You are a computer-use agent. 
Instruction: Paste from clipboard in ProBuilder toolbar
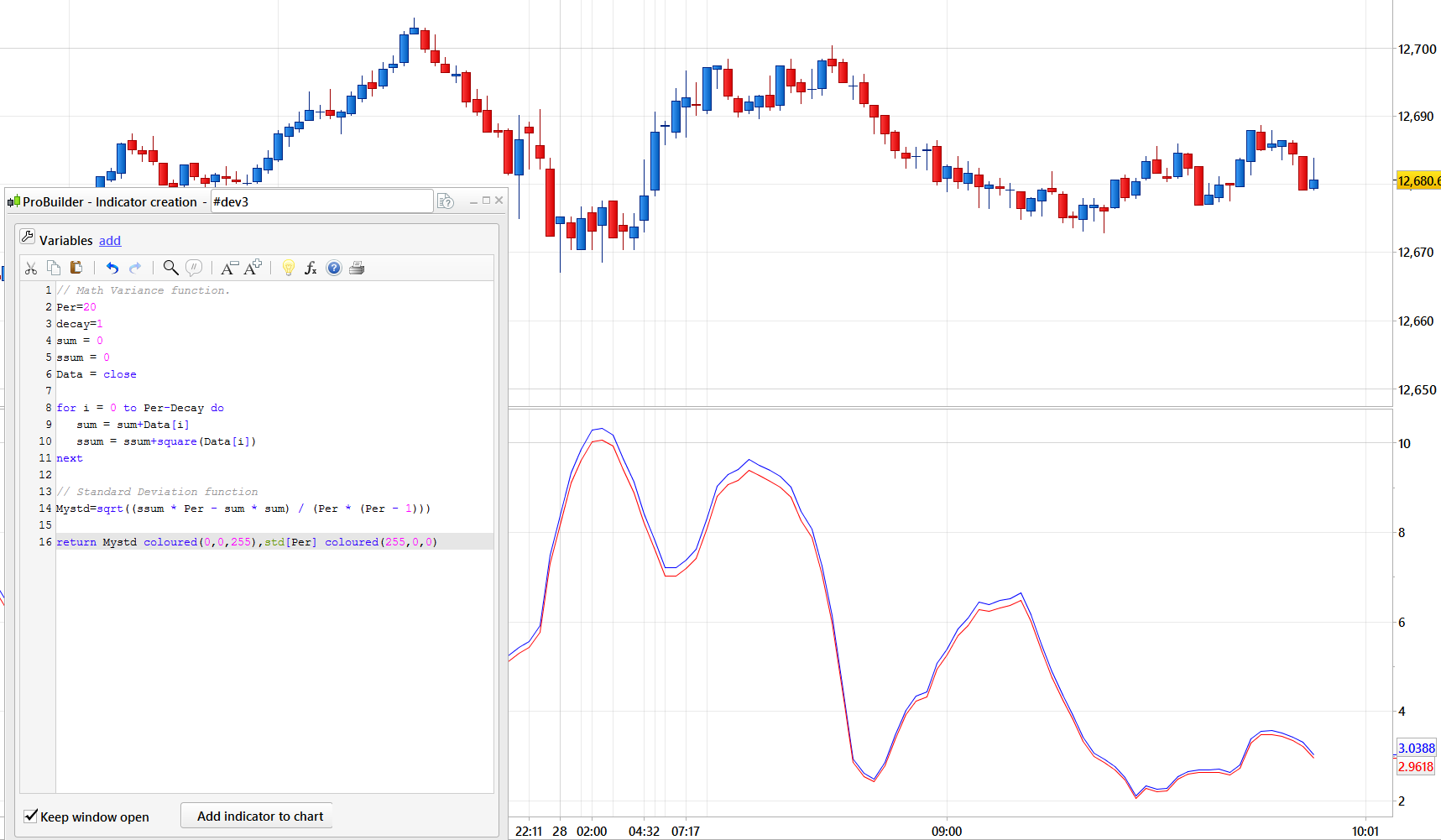coord(76,268)
